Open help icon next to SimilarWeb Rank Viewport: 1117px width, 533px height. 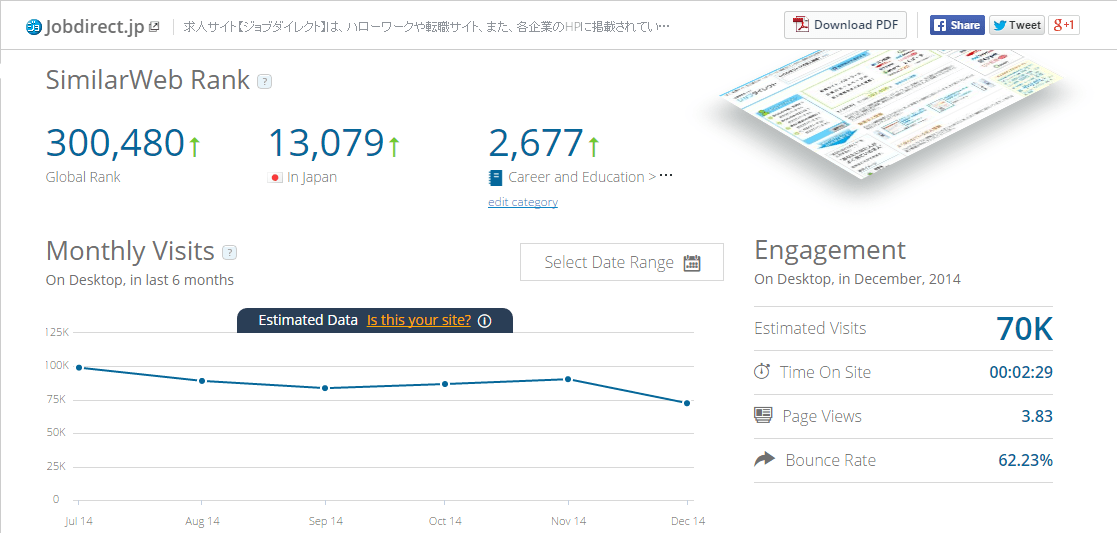pos(264,81)
